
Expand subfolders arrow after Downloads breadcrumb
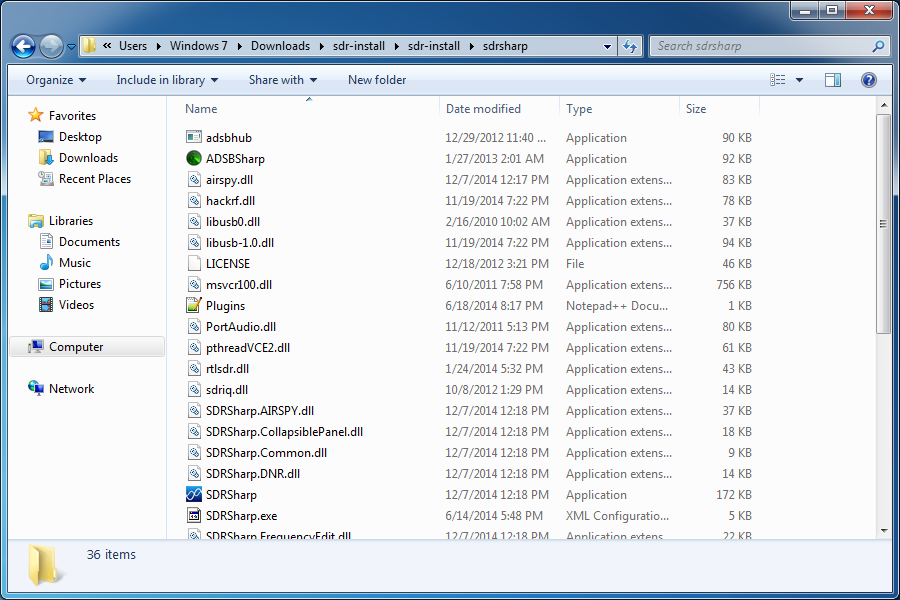click(x=321, y=47)
